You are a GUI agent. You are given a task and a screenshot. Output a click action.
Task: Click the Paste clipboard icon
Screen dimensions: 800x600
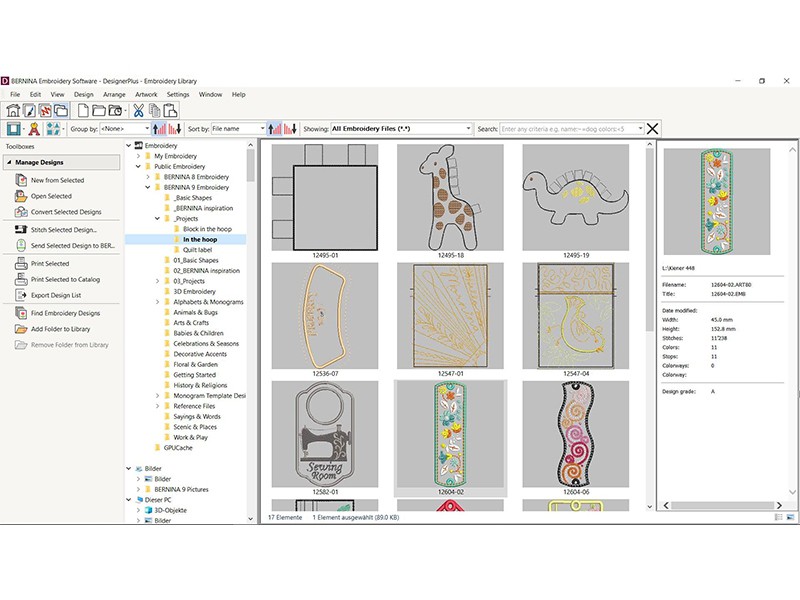(170, 110)
